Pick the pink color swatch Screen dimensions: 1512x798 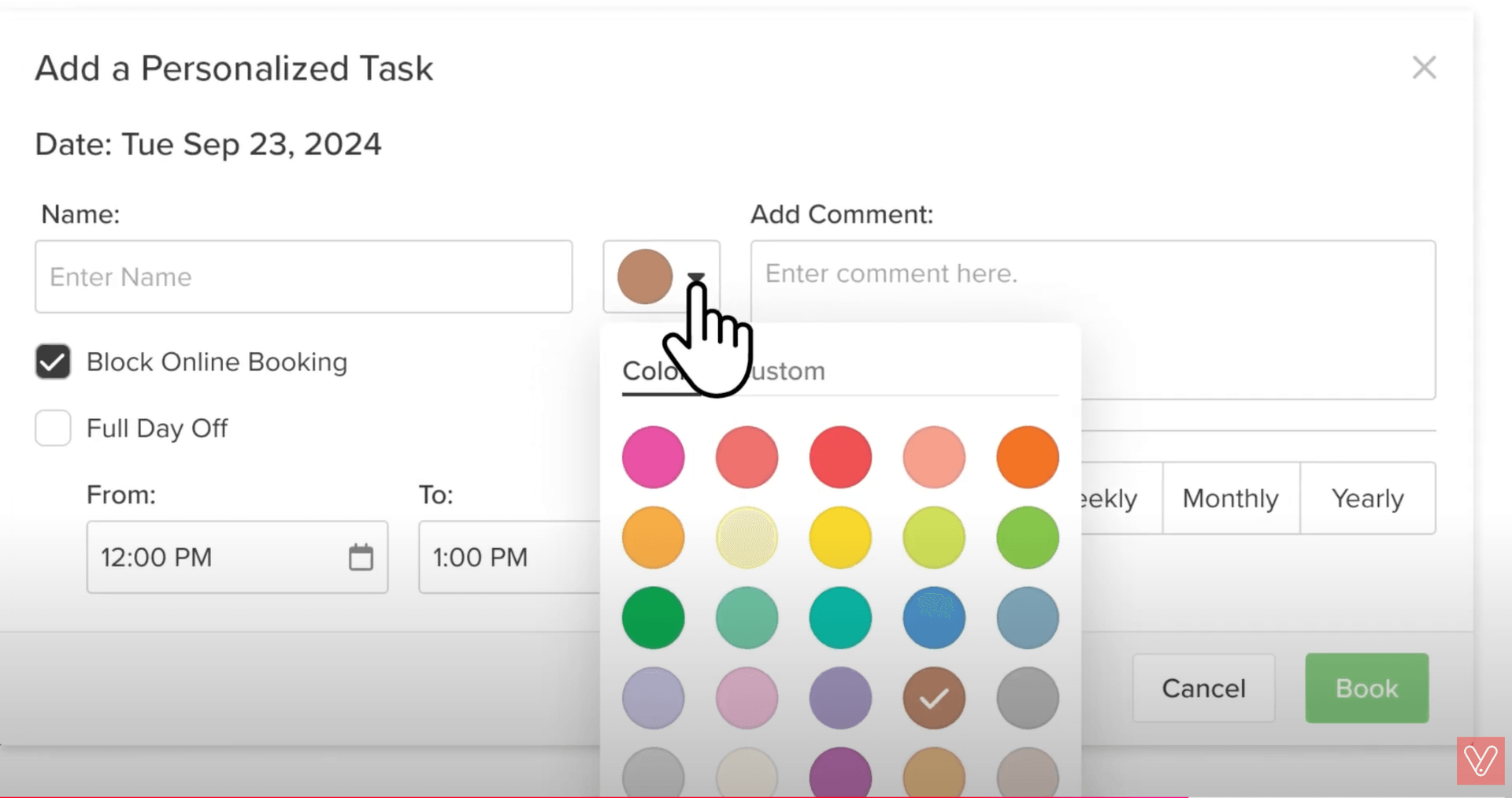[653, 457]
